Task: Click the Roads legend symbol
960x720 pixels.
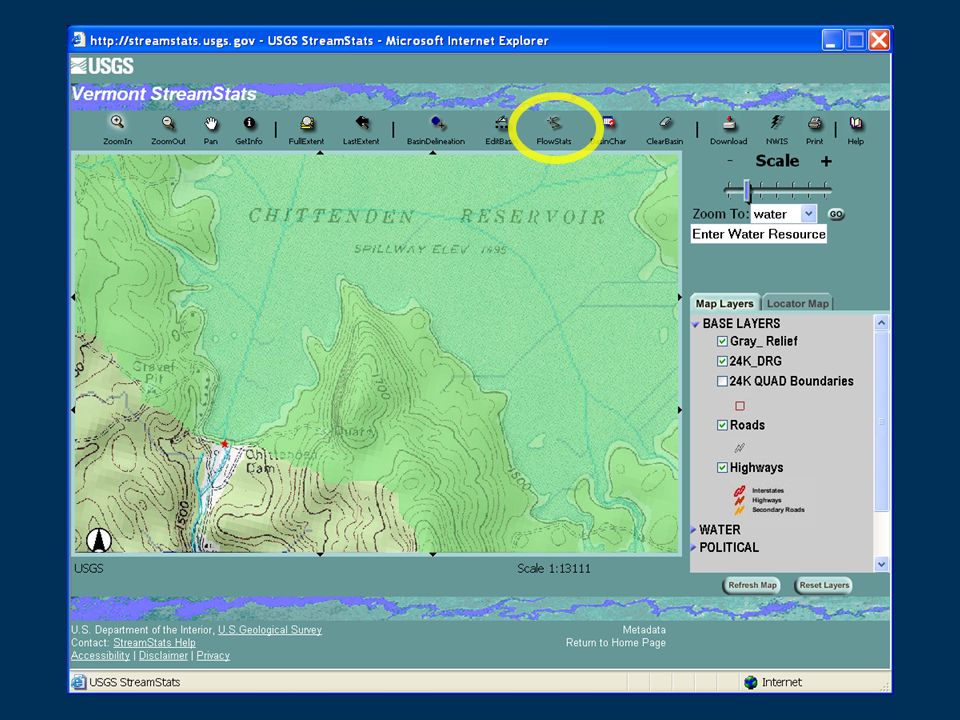Action: (x=740, y=448)
